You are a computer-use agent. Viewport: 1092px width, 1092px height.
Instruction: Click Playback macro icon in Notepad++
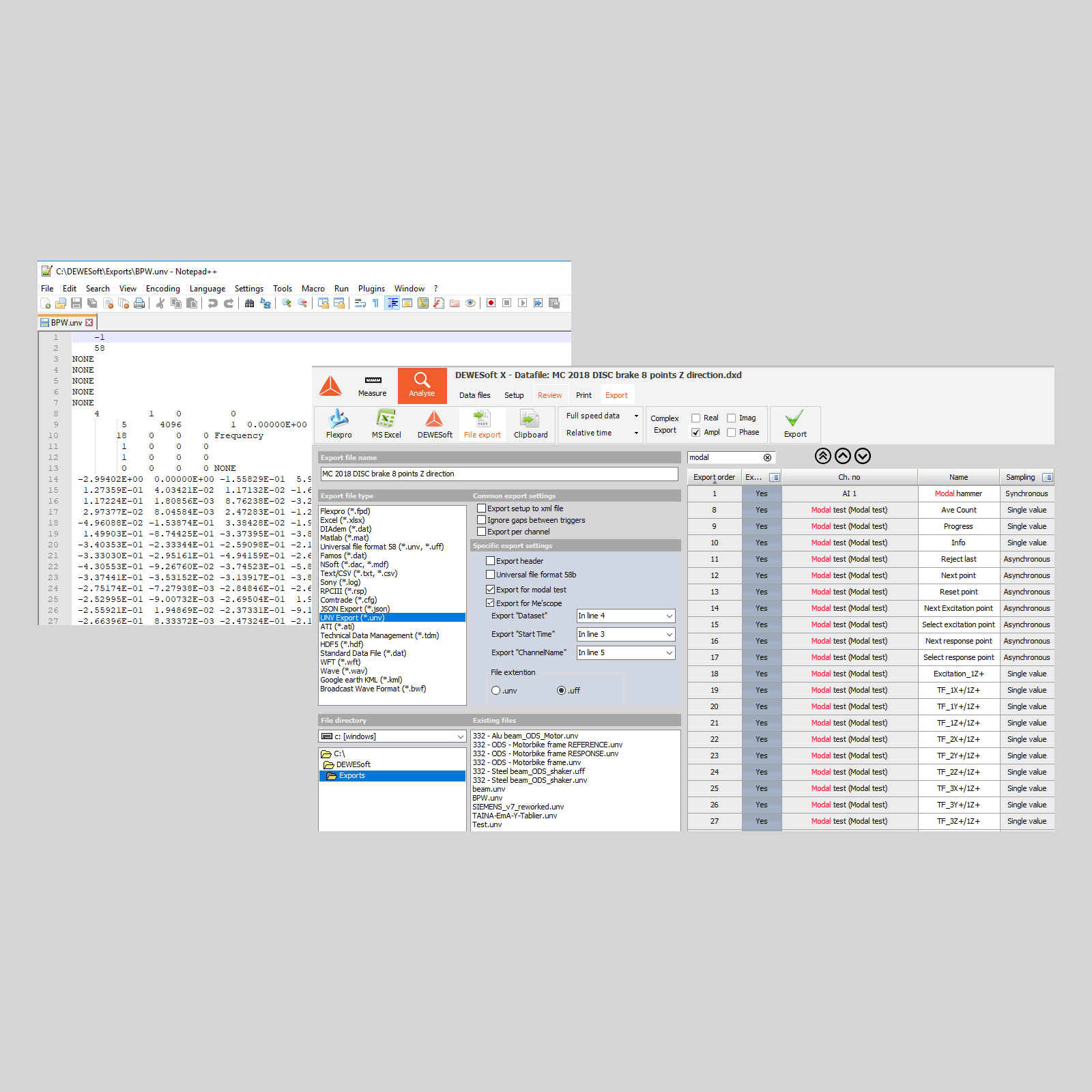[x=522, y=303]
